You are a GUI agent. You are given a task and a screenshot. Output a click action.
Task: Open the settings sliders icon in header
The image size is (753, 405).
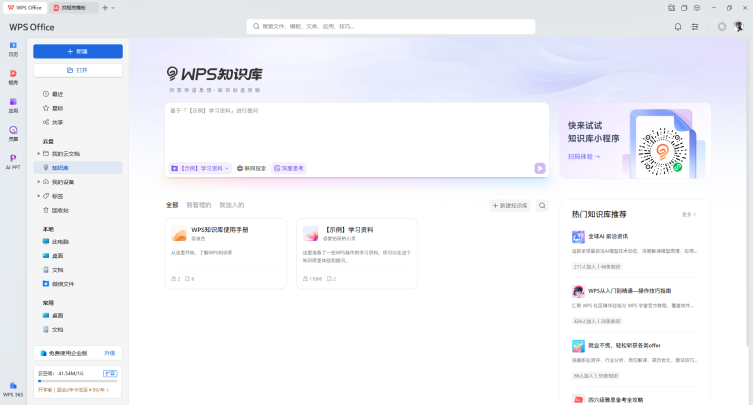695,26
